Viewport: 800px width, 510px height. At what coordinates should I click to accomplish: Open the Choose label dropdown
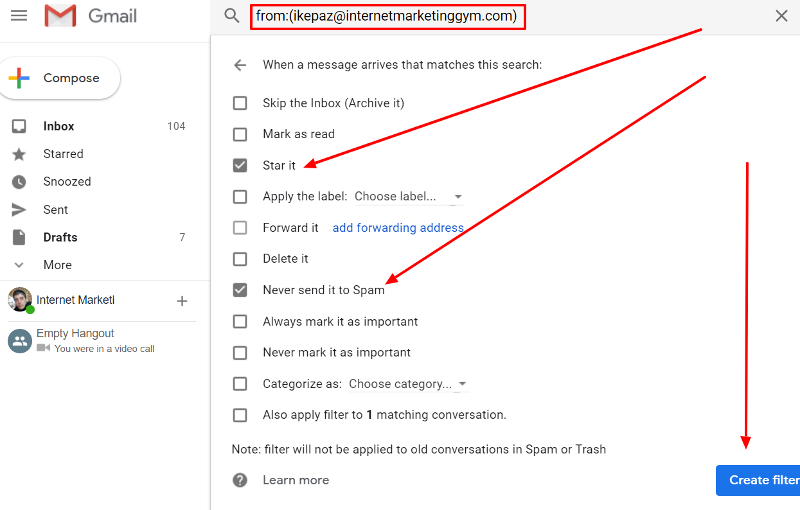point(409,197)
